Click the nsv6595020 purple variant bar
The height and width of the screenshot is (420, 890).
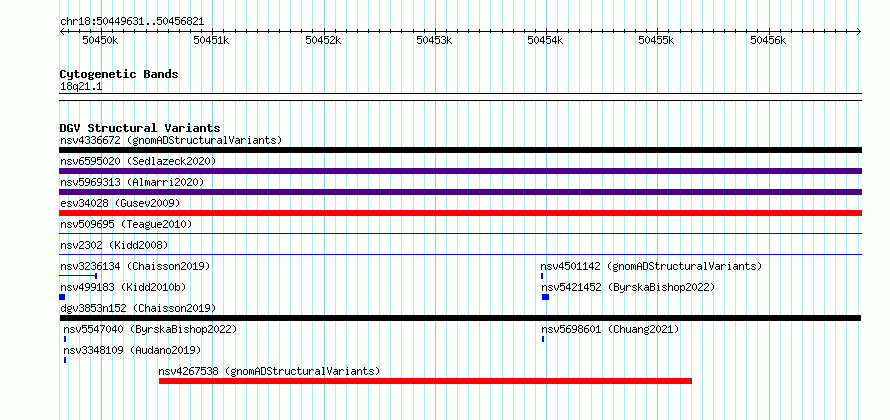[x=460, y=171]
